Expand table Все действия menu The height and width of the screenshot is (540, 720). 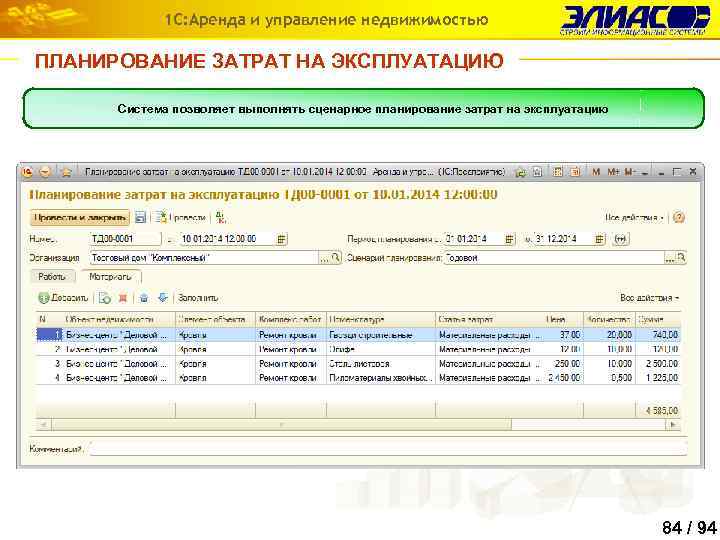[x=649, y=298]
